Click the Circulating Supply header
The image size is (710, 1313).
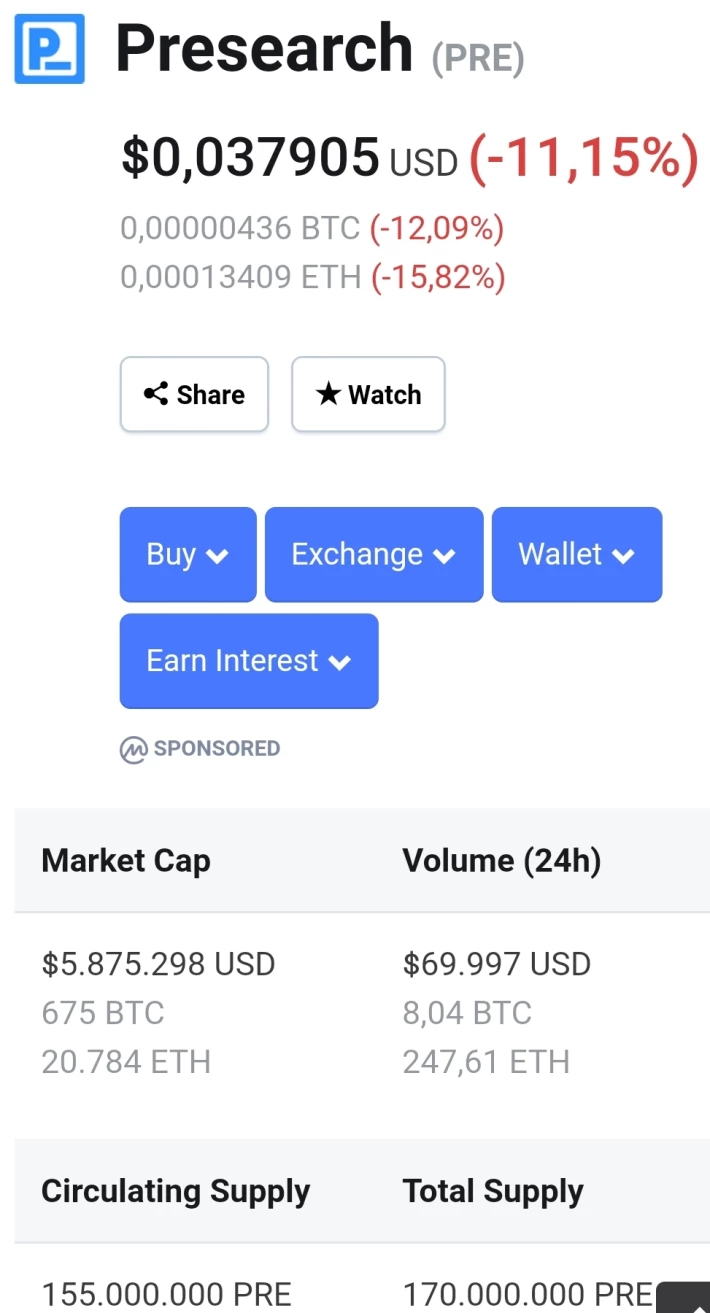176,1192
